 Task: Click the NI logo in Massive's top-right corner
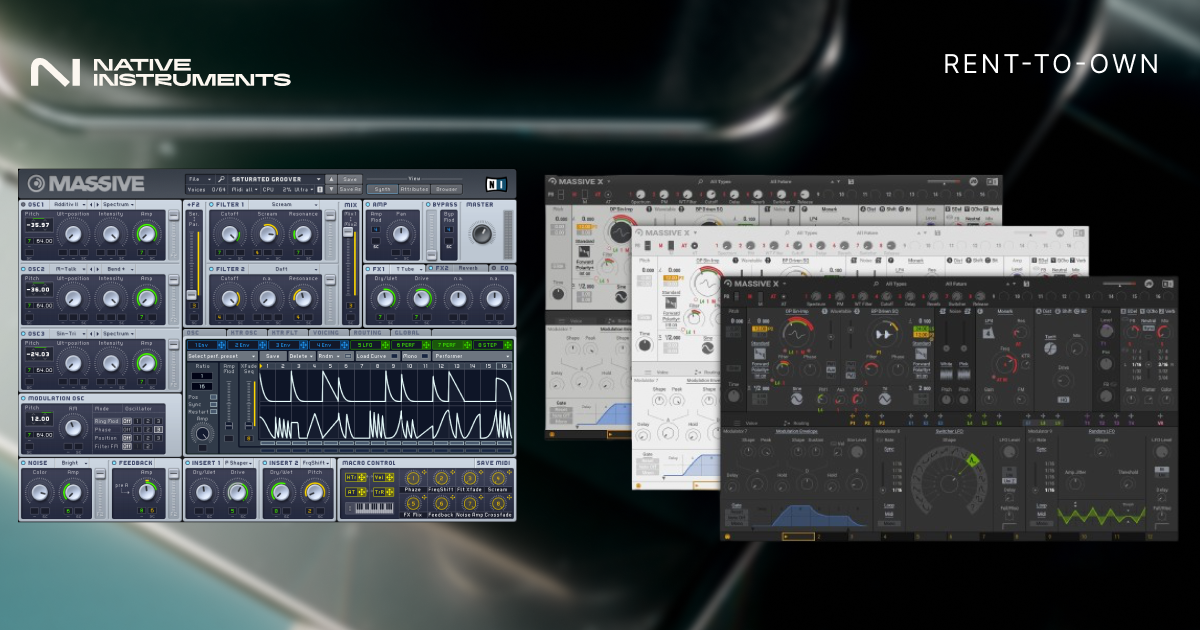point(496,184)
